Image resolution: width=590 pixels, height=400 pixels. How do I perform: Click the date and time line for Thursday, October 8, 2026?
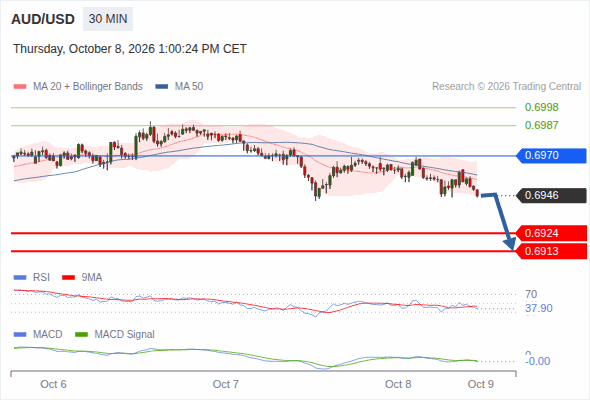pyautogui.click(x=130, y=49)
